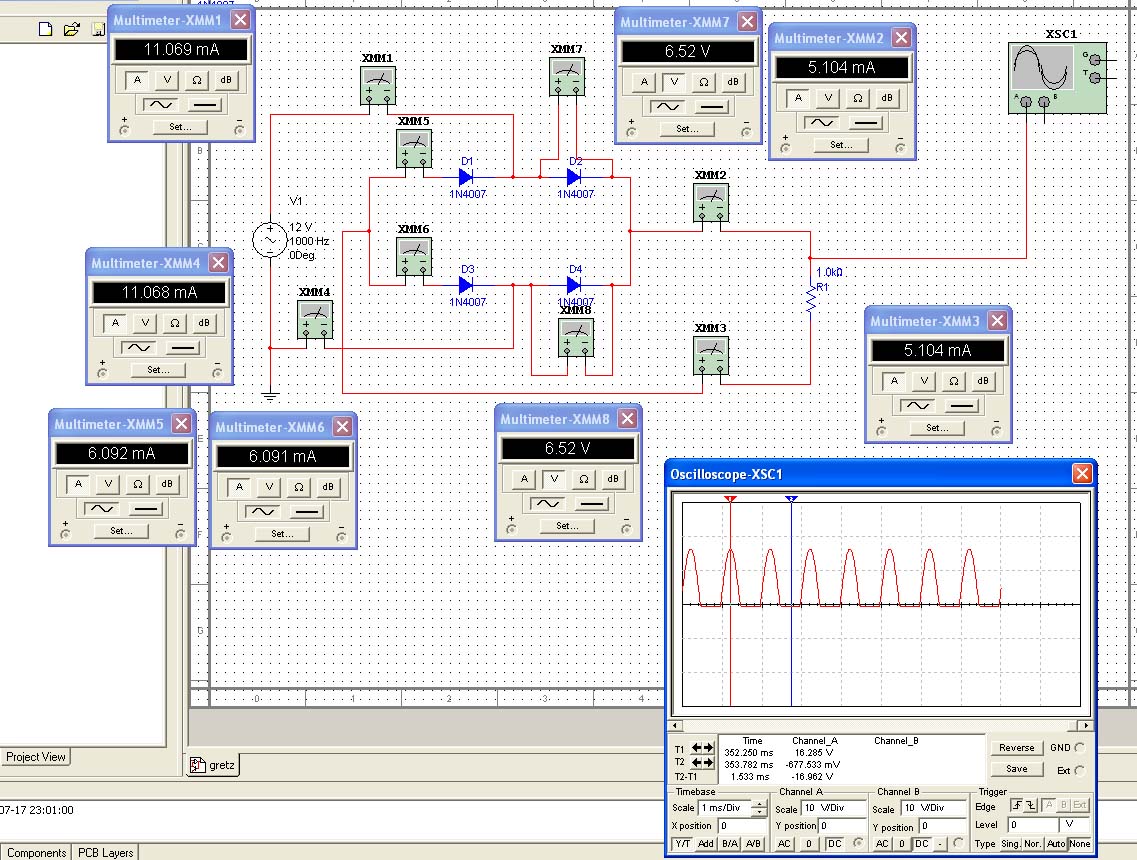Select the XMM7 multimeter symbol on the schematic
Image resolution: width=1137 pixels, height=860 pixels.
[567, 76]
